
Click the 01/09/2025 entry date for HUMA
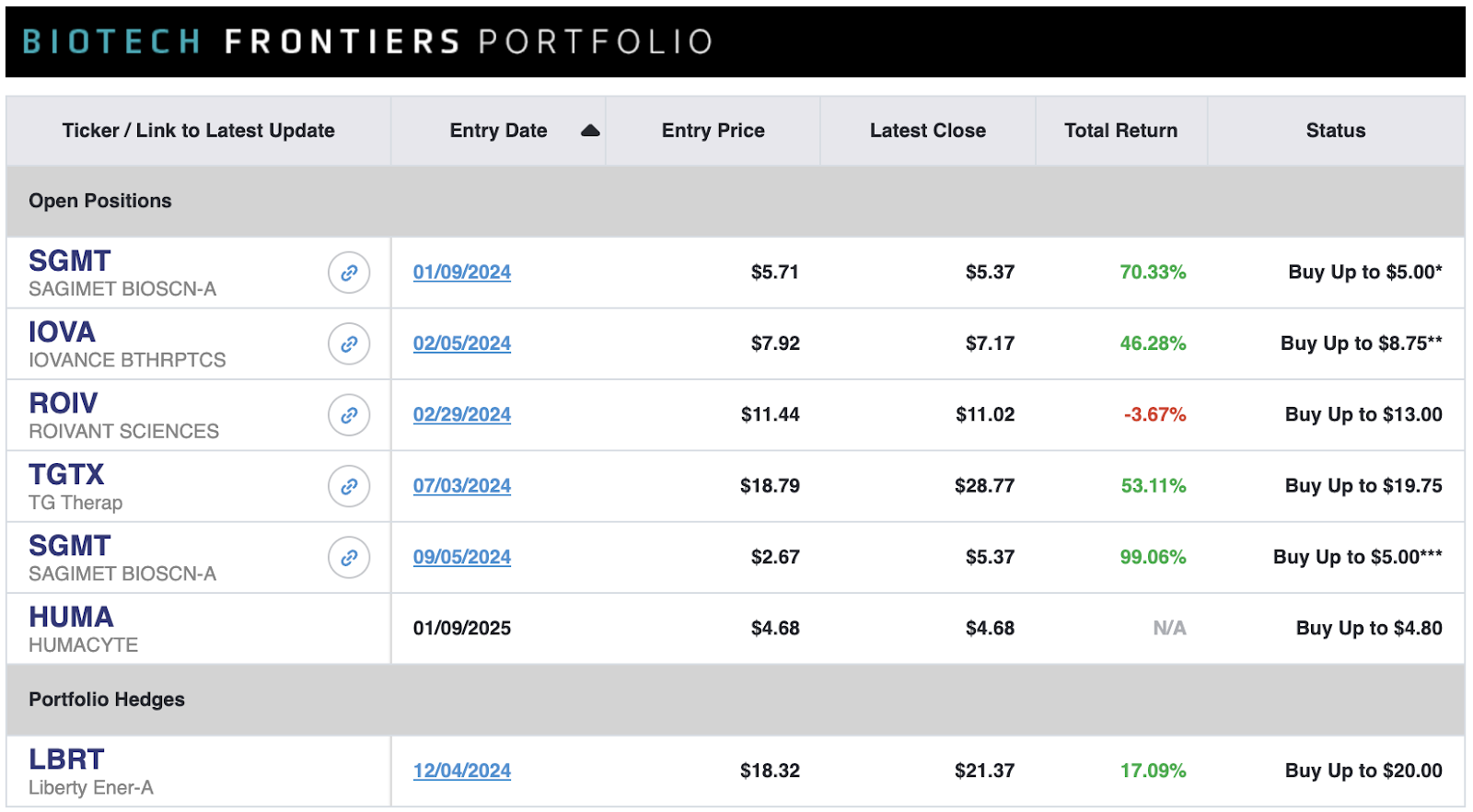(x=462, y=629)
